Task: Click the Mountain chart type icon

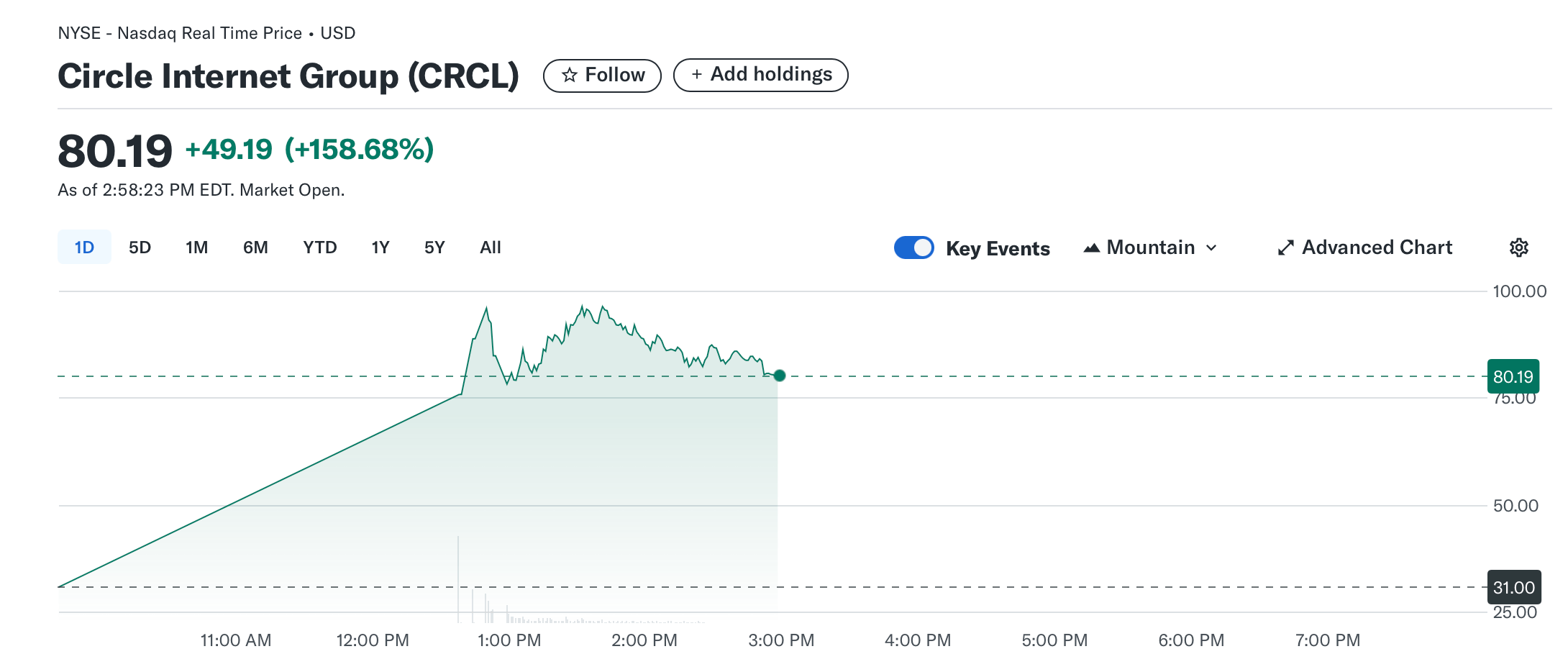Action: [1091, 248]
